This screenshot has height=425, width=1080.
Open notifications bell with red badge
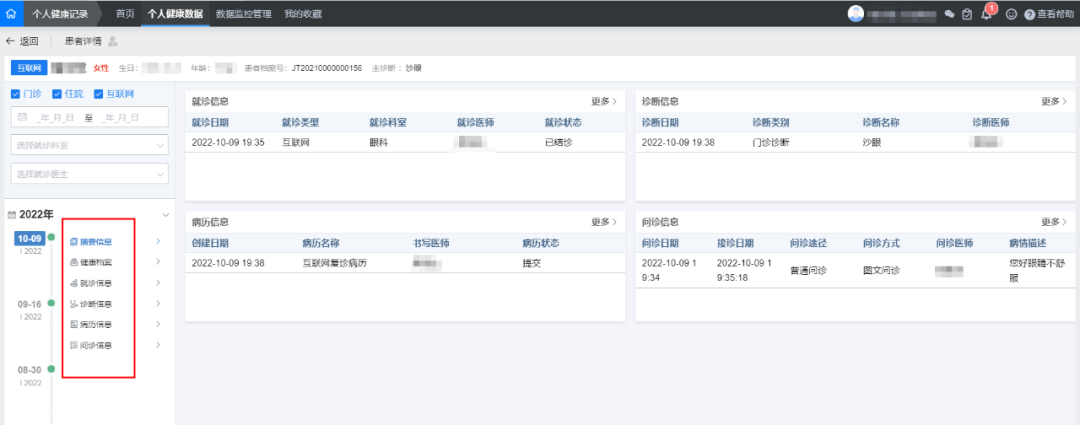pyautogui.click(x=987, y=13)
